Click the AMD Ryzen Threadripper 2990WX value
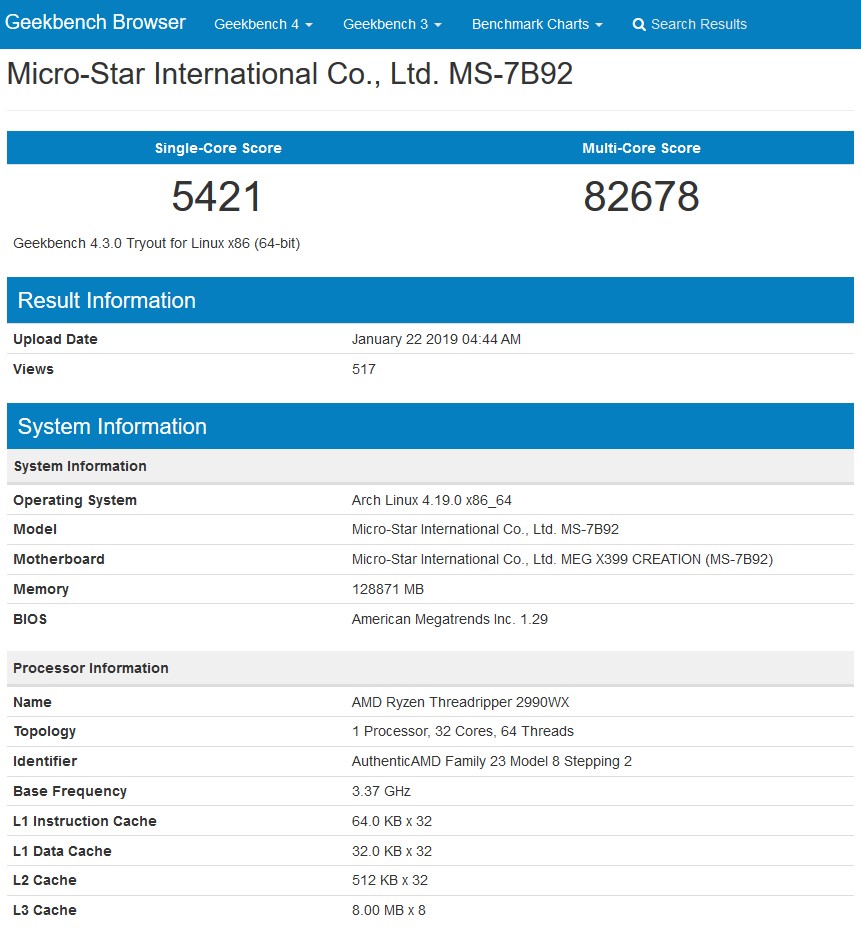 (x=460, y=702)
